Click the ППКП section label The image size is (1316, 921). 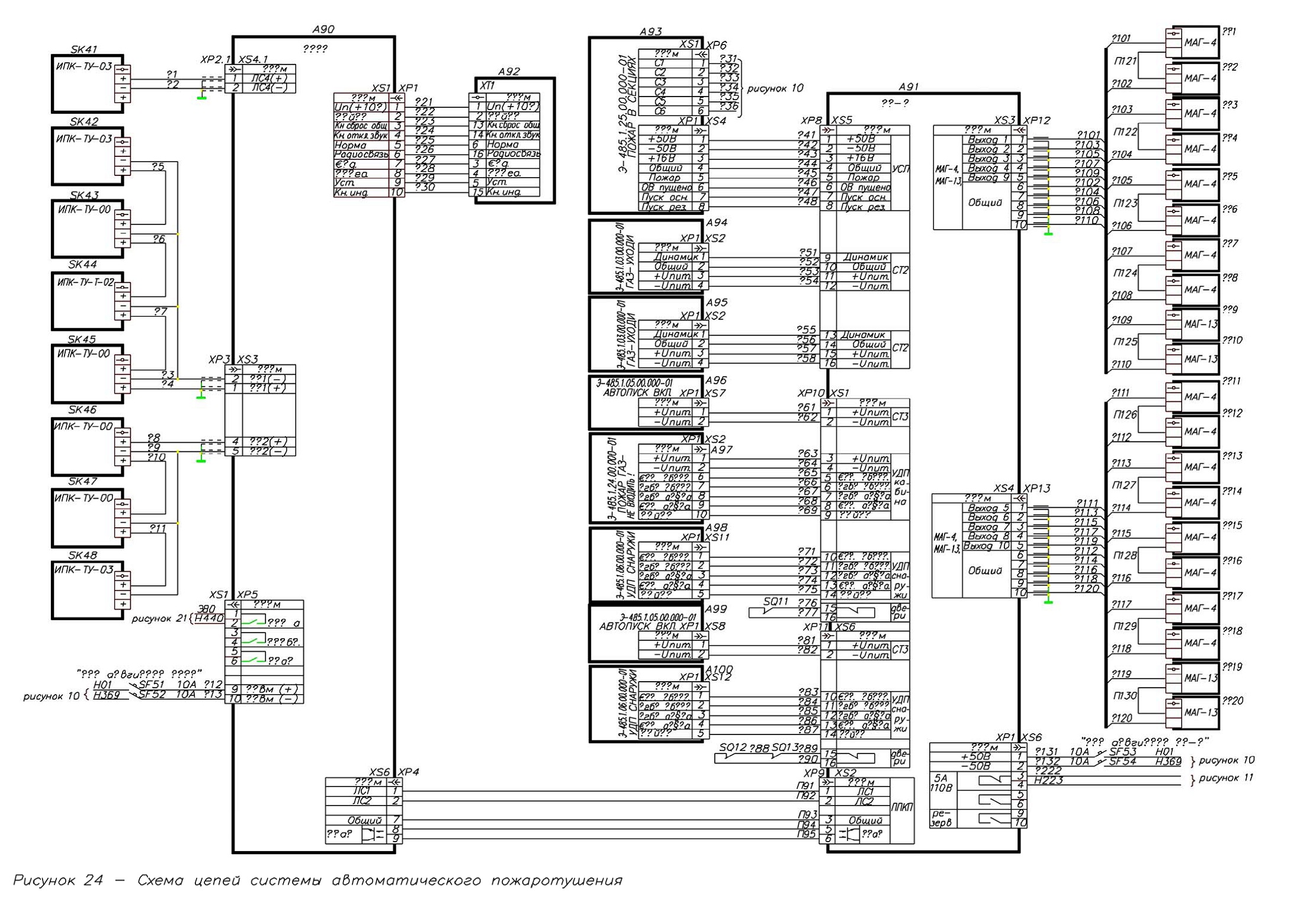point(902,808)
